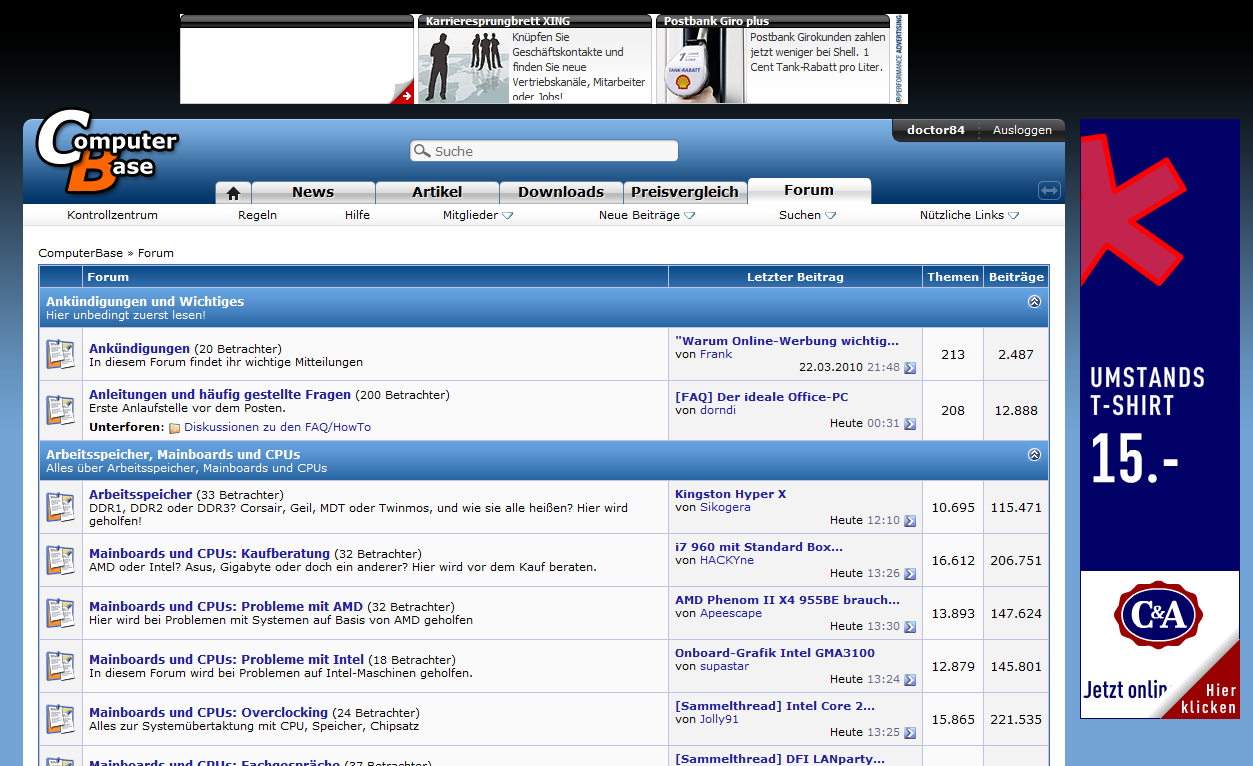The width and height of the screenshot is (1253, 766).
Task: Go to last post arrow at 00:31
Action: [910, 424]
